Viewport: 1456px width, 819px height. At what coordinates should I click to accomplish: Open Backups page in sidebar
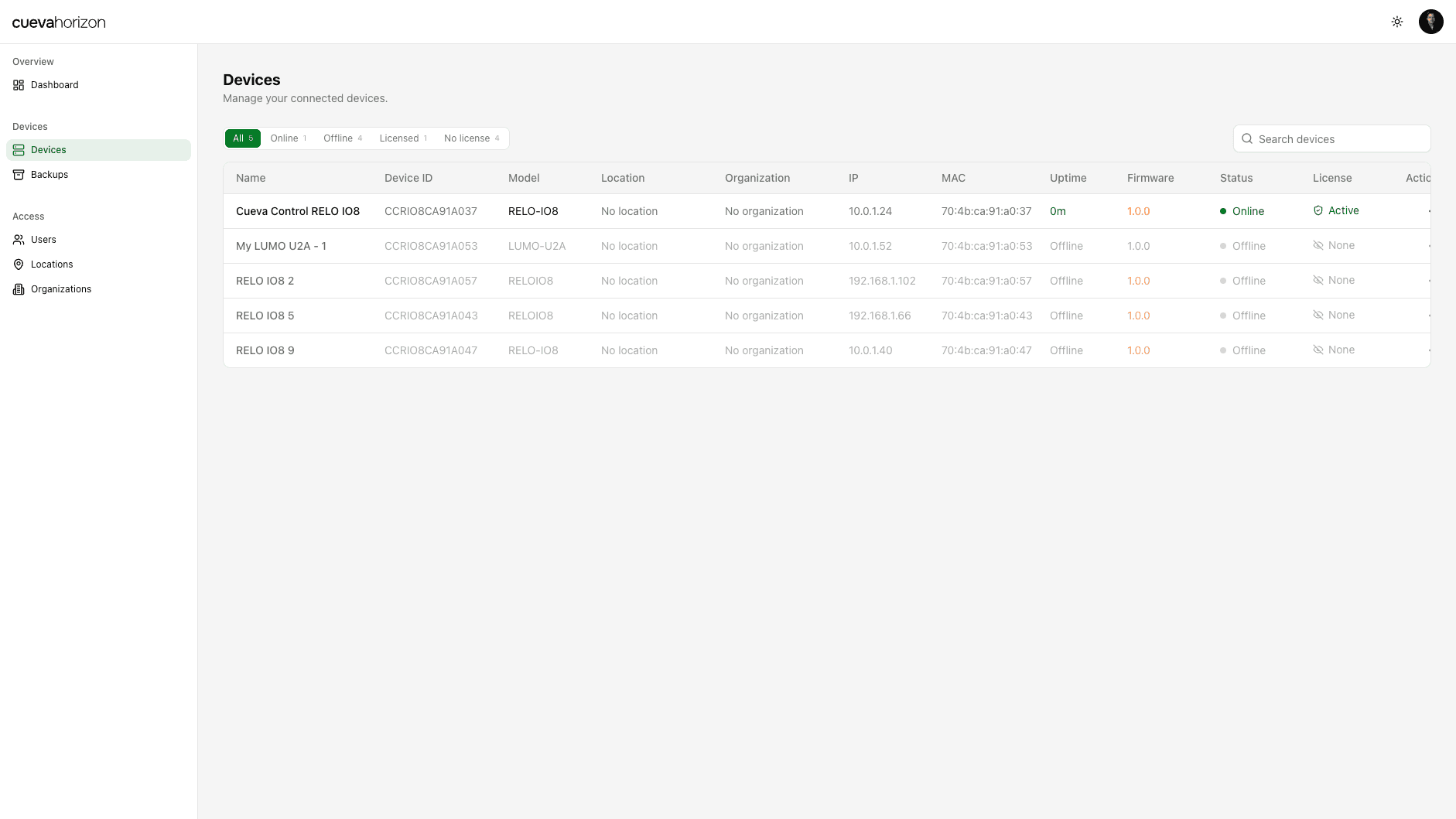click(98, 175)
